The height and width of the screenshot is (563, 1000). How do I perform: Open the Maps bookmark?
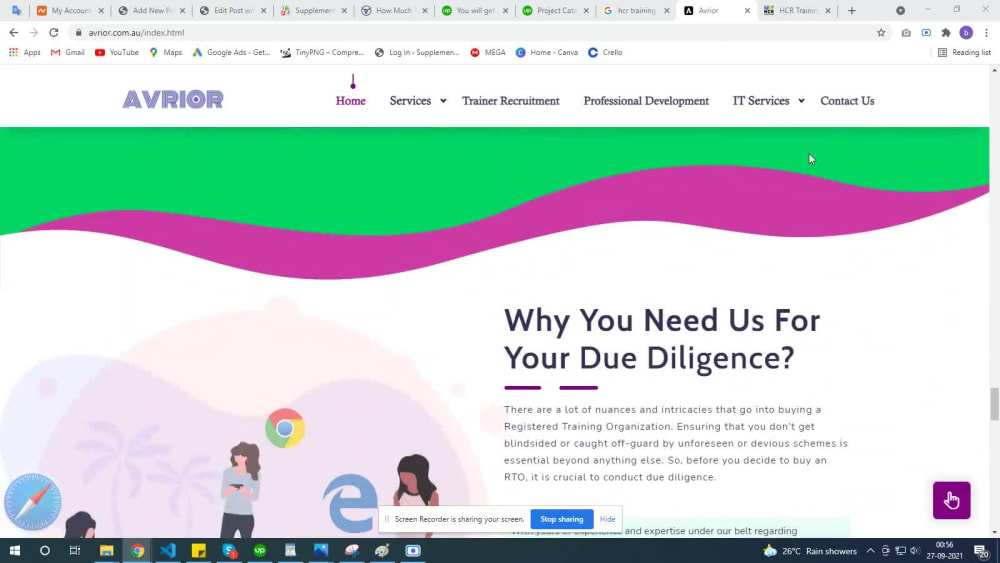166,52
